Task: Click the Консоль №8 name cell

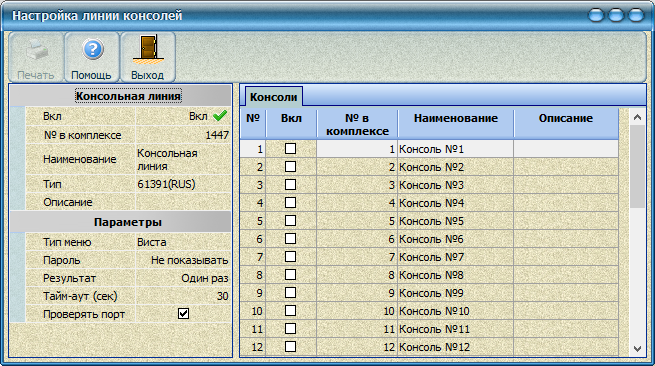Action: click(456, 274)
